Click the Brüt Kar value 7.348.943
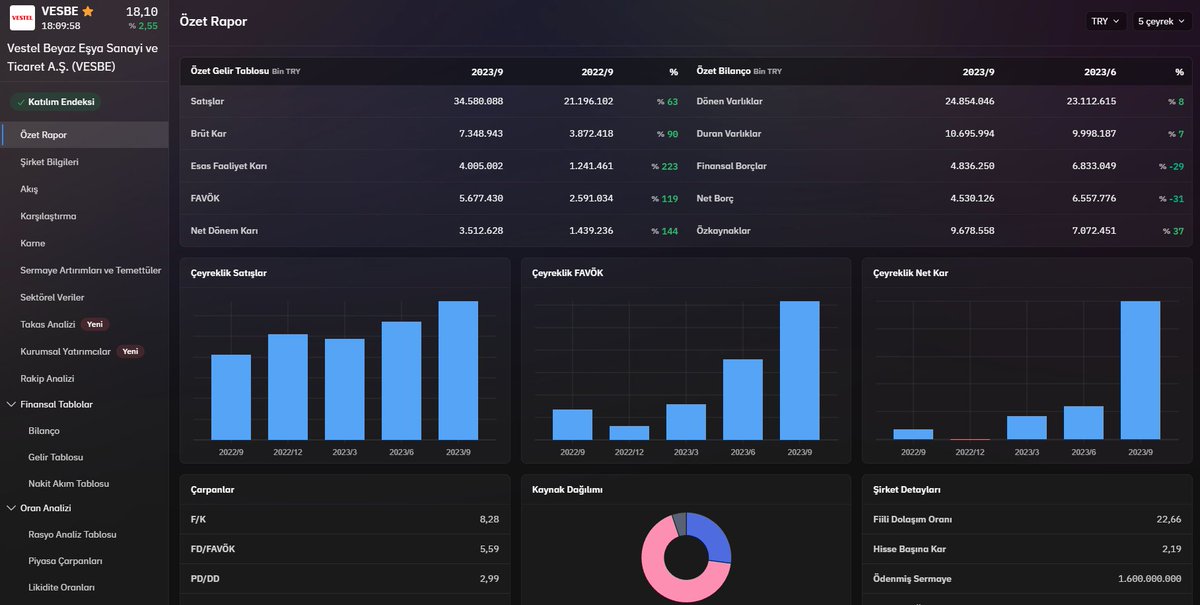1200x605 pixels. 480,133
